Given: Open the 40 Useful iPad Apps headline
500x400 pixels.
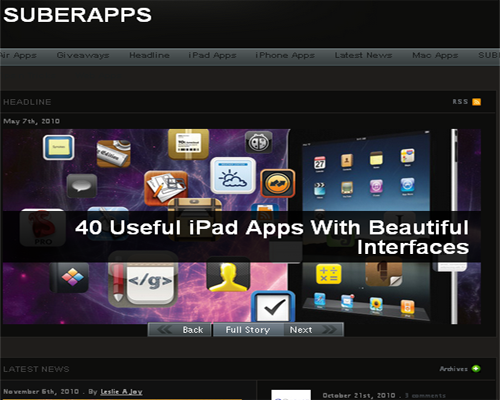Looking at the screenshot, I should tap(272, 237).
